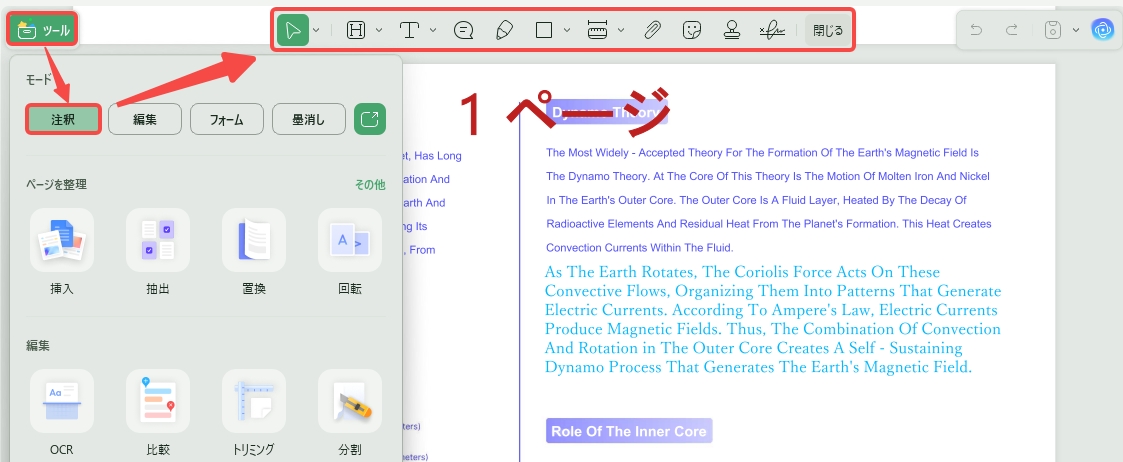
Task: Redo the last action
Action: 1012,30
